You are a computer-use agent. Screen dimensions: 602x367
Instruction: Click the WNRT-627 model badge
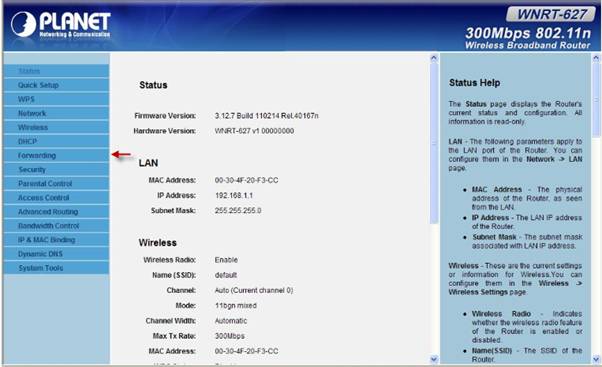tap(551, 14)
